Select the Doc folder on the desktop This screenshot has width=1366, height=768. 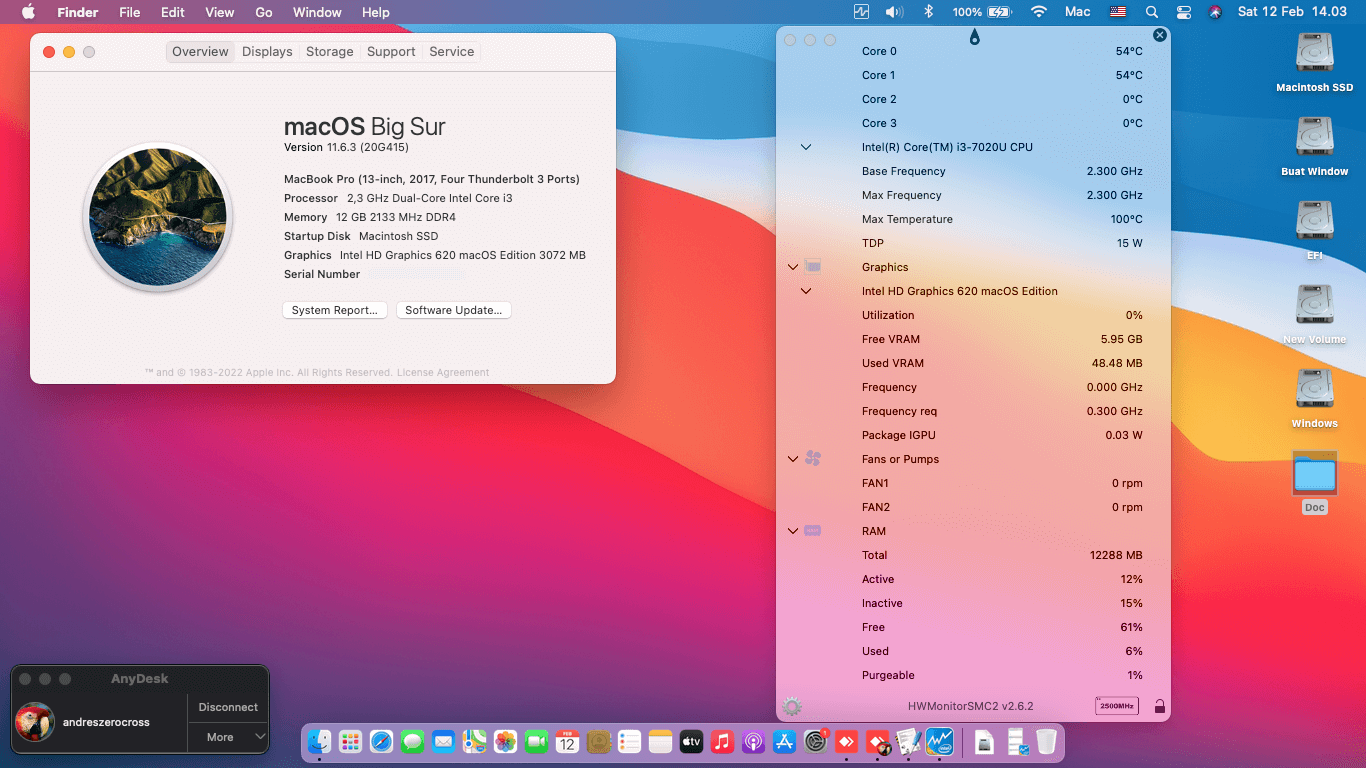pyautogui.click(x=1314, y=482)
